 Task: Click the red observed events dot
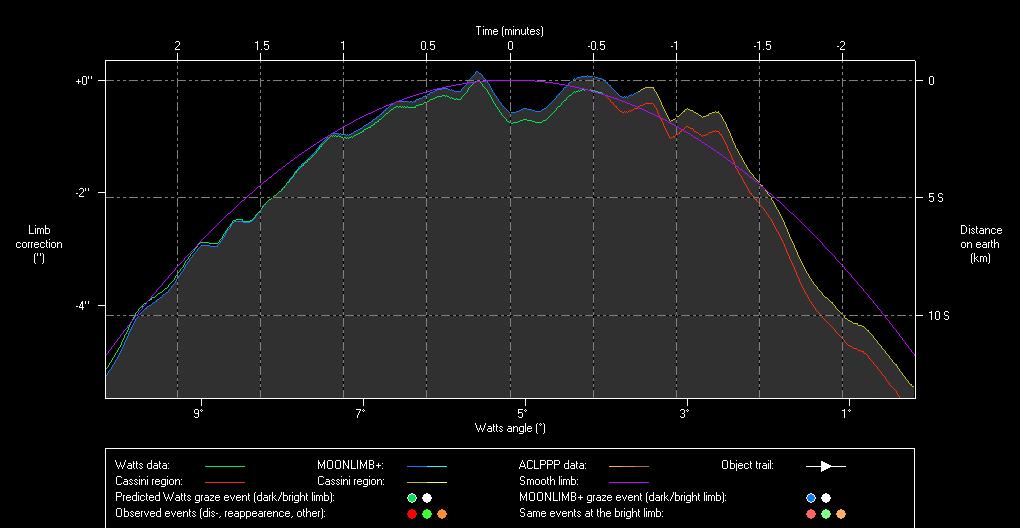[412, 514]
